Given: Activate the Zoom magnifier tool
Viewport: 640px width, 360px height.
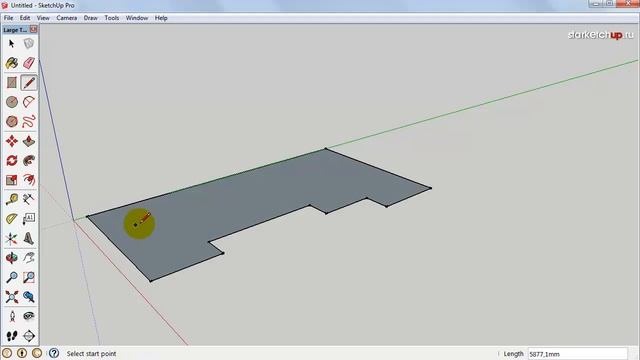Looking at the screenshot, I should click(x=11, y=278).
